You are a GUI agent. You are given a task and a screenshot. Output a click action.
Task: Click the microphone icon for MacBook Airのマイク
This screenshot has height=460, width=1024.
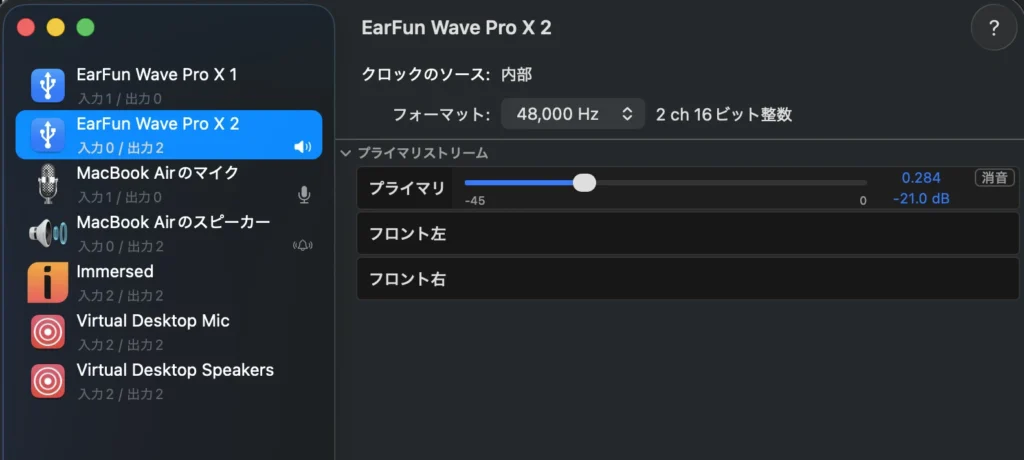[48, 184]
